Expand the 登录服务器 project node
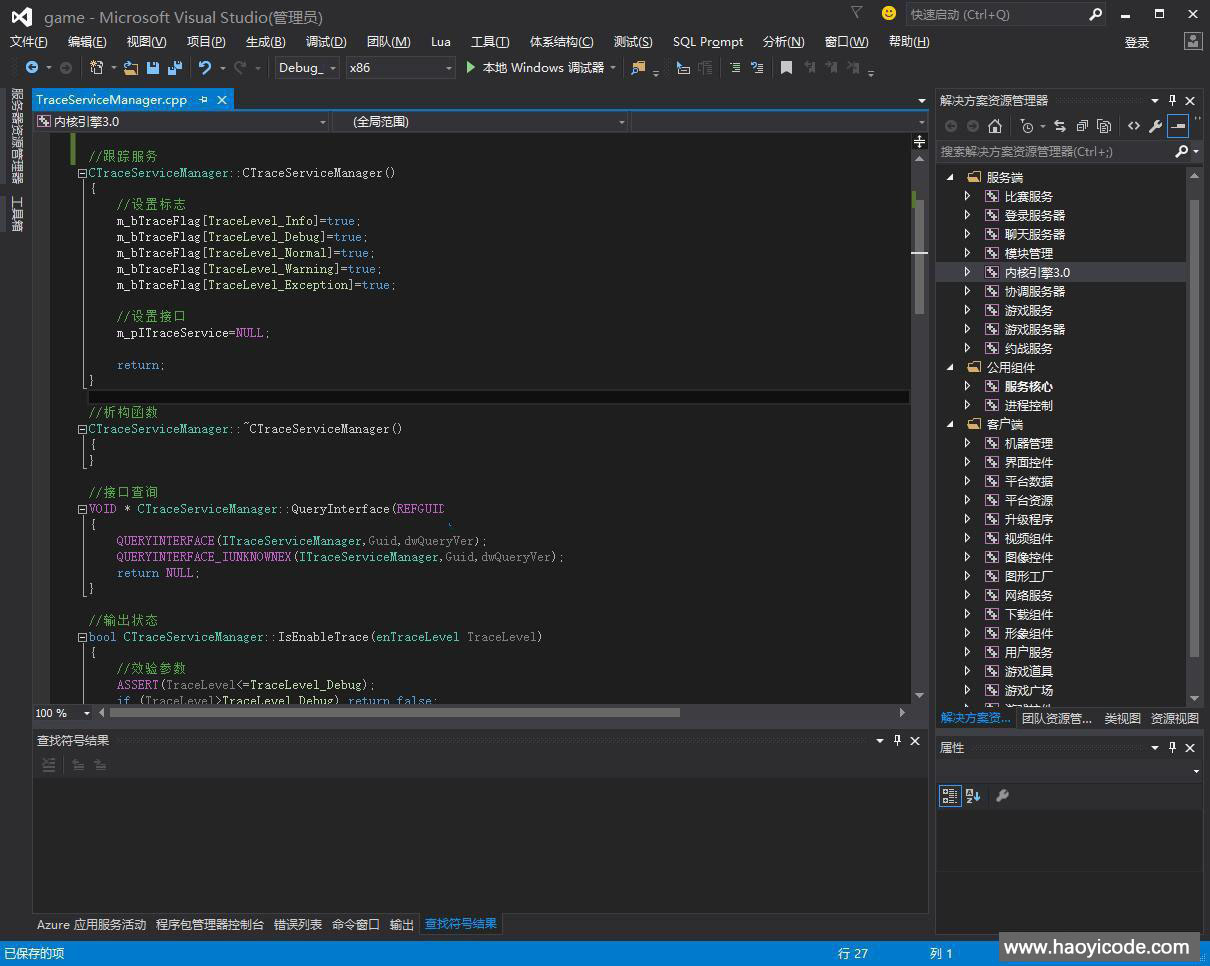 [967, 215]
